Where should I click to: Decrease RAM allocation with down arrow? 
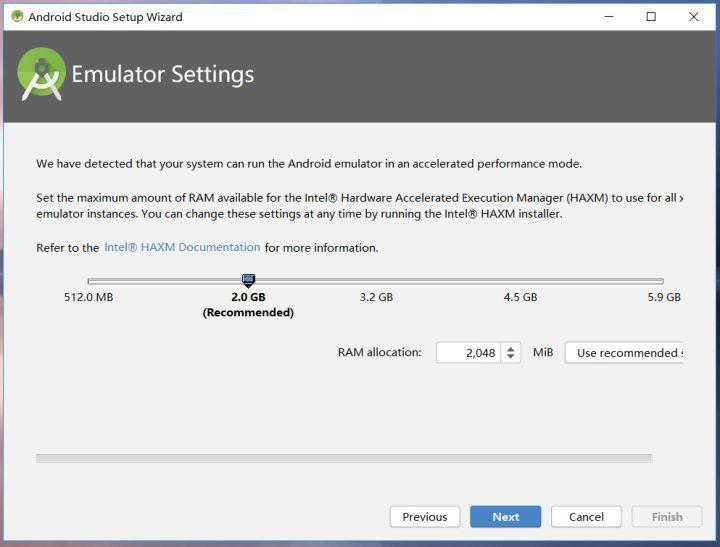tap(511, 357)
